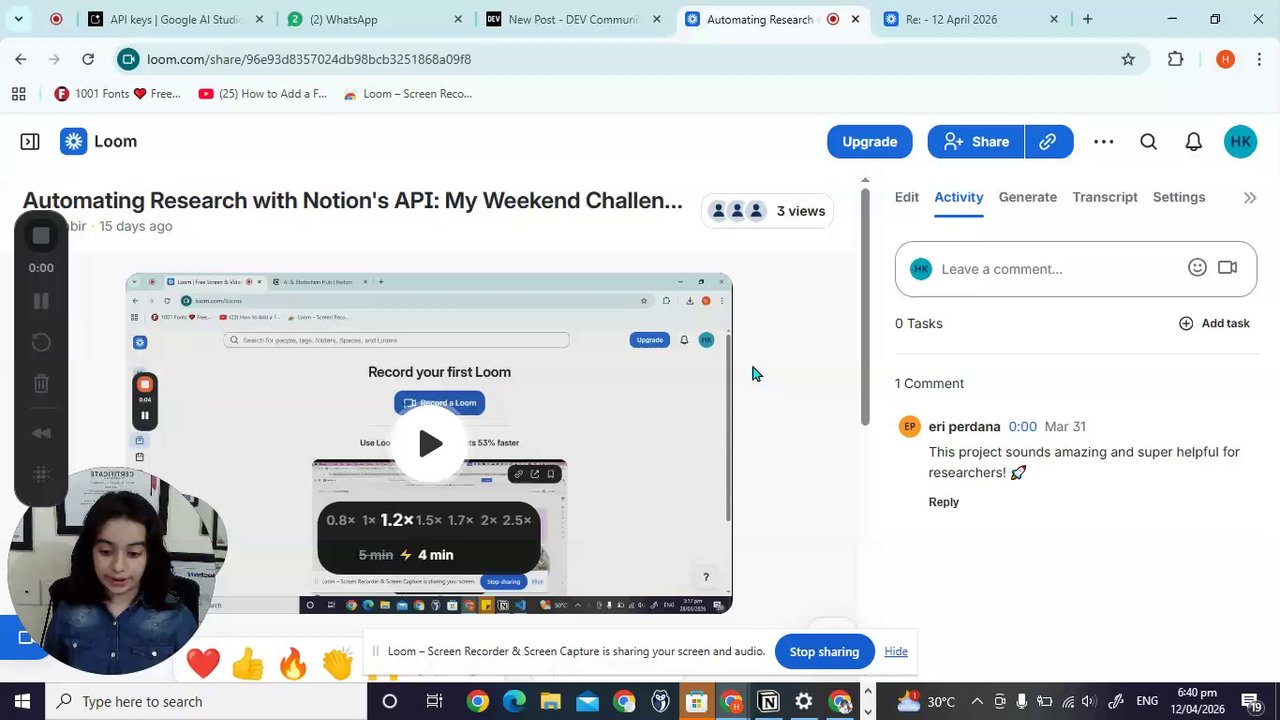This screenshot has width=1280, height=720.
Task: Click rewind icon in recorder panel
Action: [x=41, y=433]
